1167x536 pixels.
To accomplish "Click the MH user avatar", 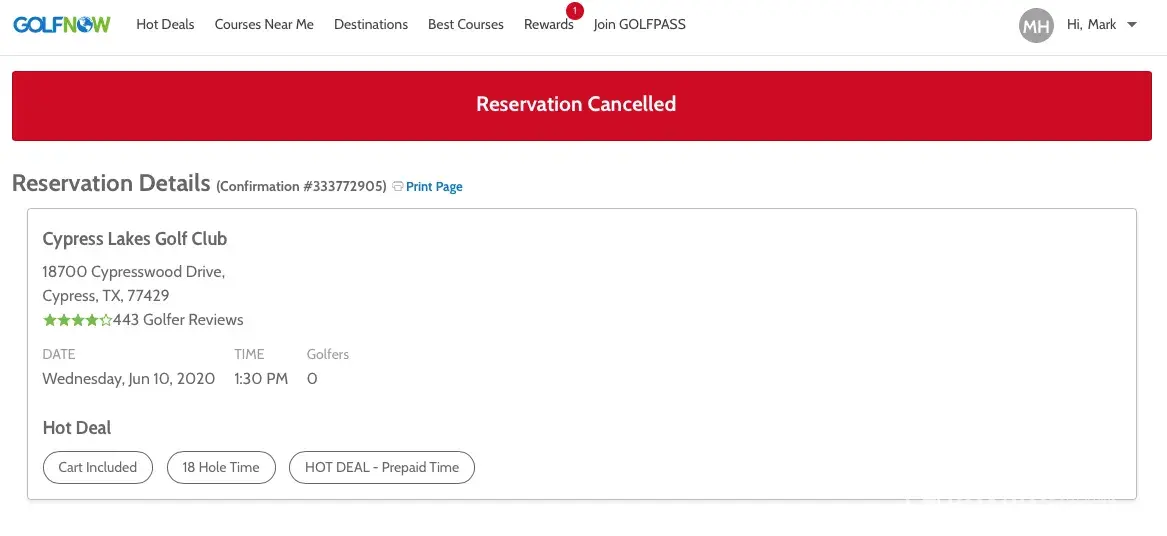I will (1036, 25).
